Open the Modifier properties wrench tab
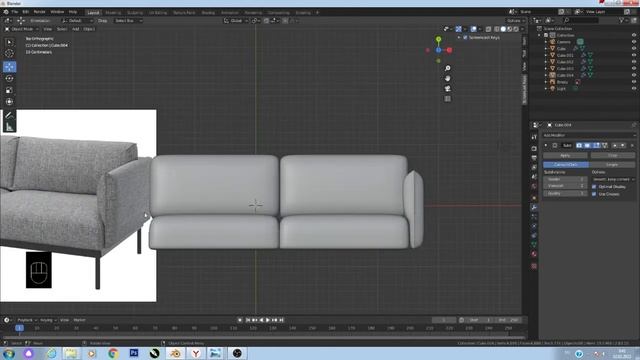The image size is (640, 360). (534, 207)
